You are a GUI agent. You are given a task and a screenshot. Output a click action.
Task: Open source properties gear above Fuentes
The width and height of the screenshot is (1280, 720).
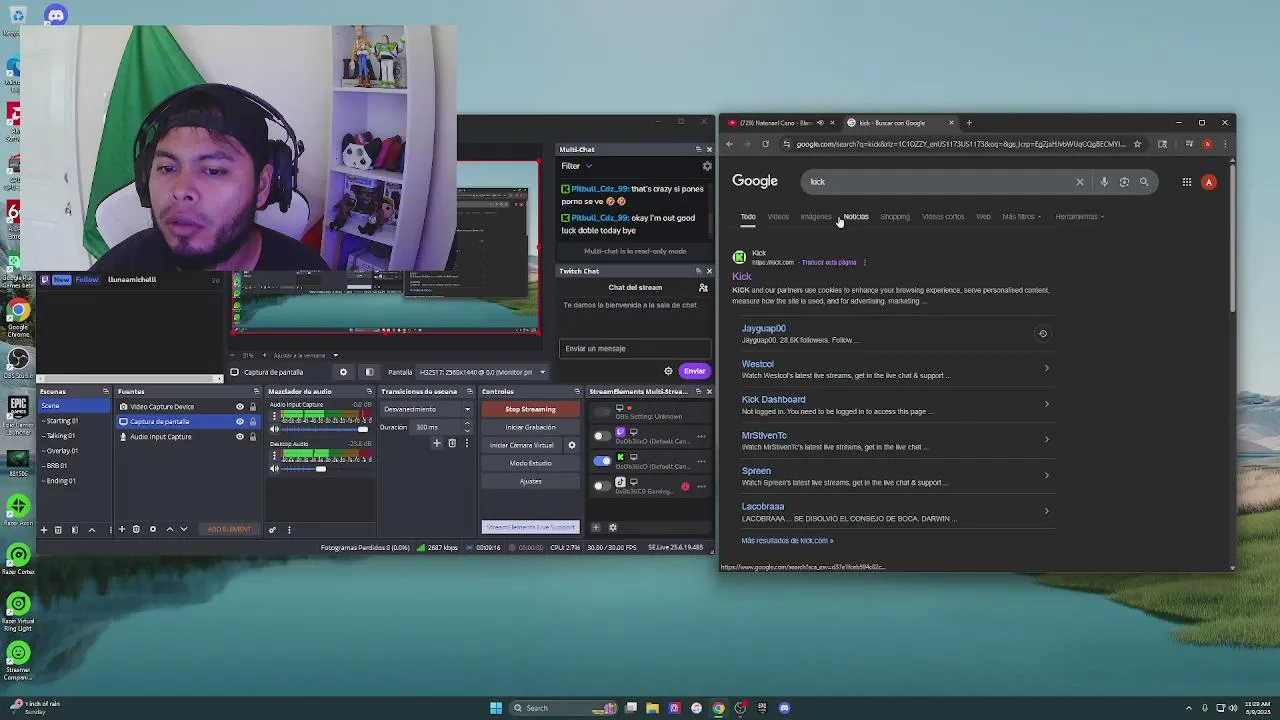(343, 372)
